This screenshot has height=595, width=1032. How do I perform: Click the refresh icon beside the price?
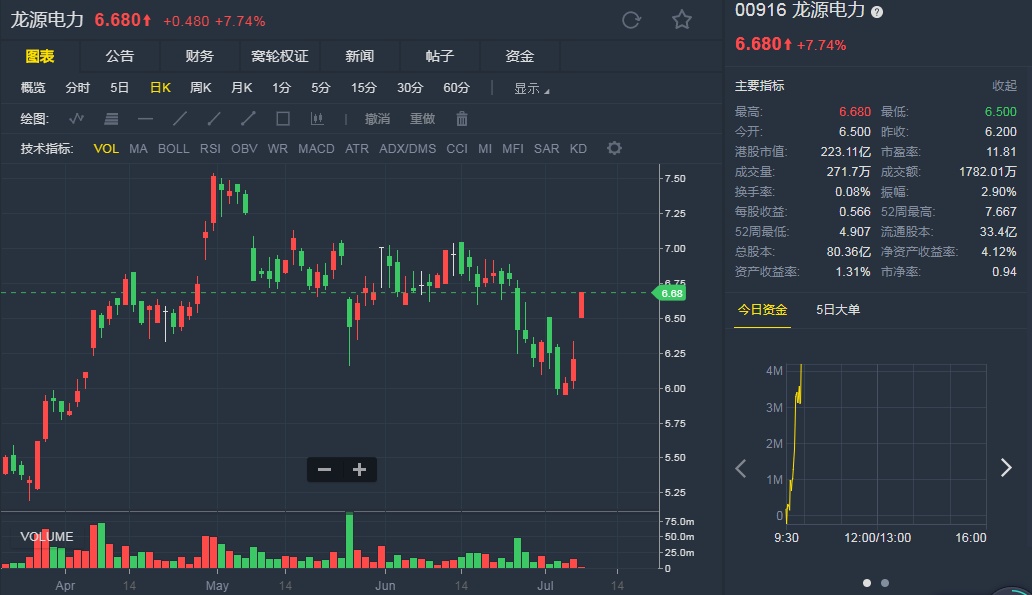pos(631,20)
